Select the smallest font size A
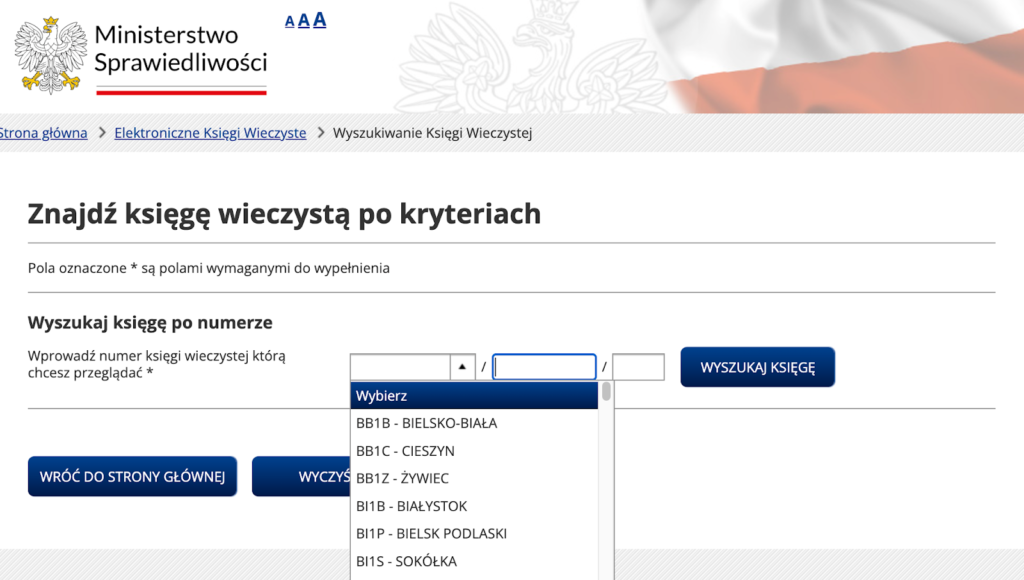Screen dimensions: 1024x580 click(290, 22)
